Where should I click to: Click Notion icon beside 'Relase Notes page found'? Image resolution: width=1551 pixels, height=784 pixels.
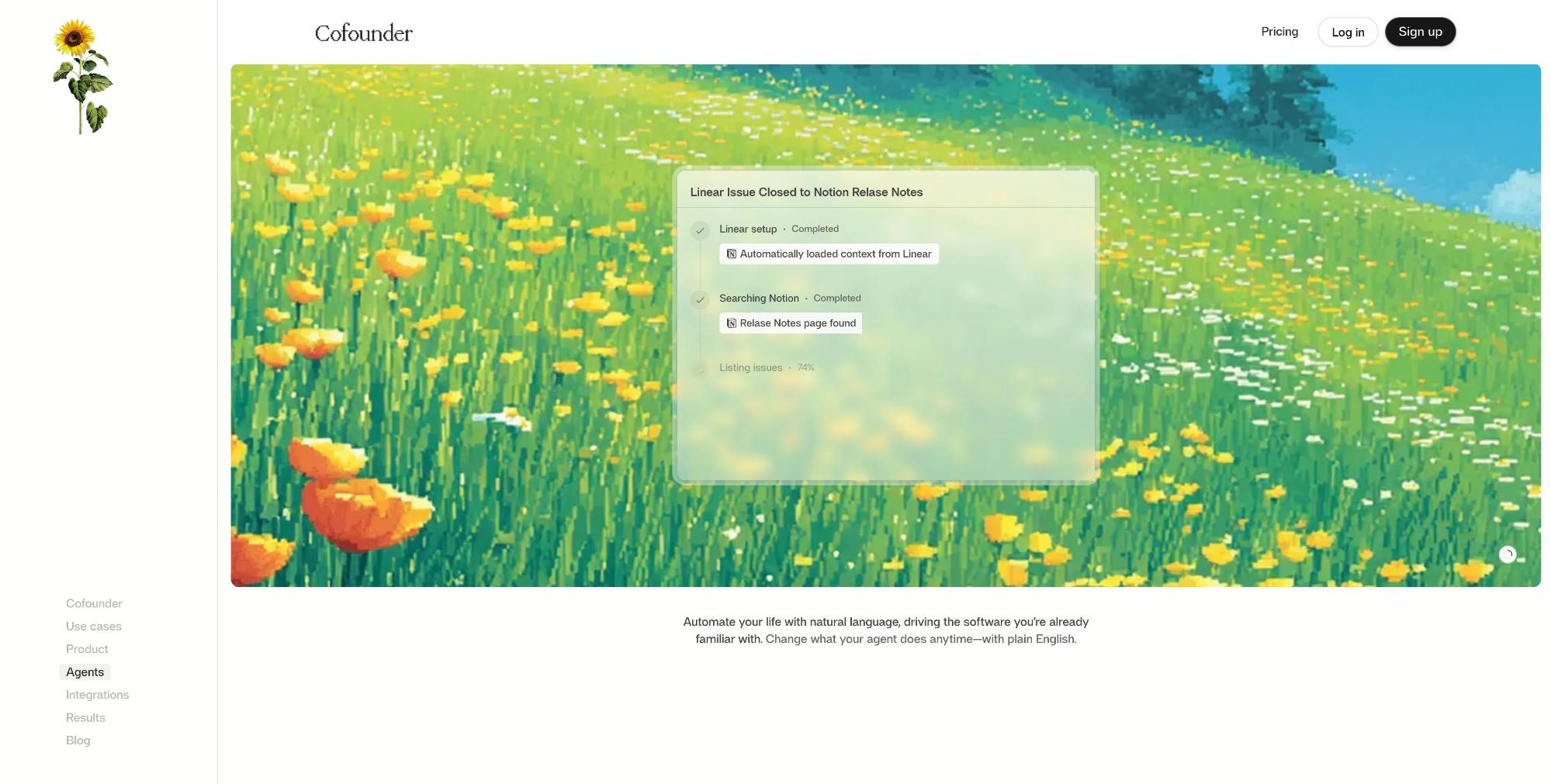pos(731,323)
